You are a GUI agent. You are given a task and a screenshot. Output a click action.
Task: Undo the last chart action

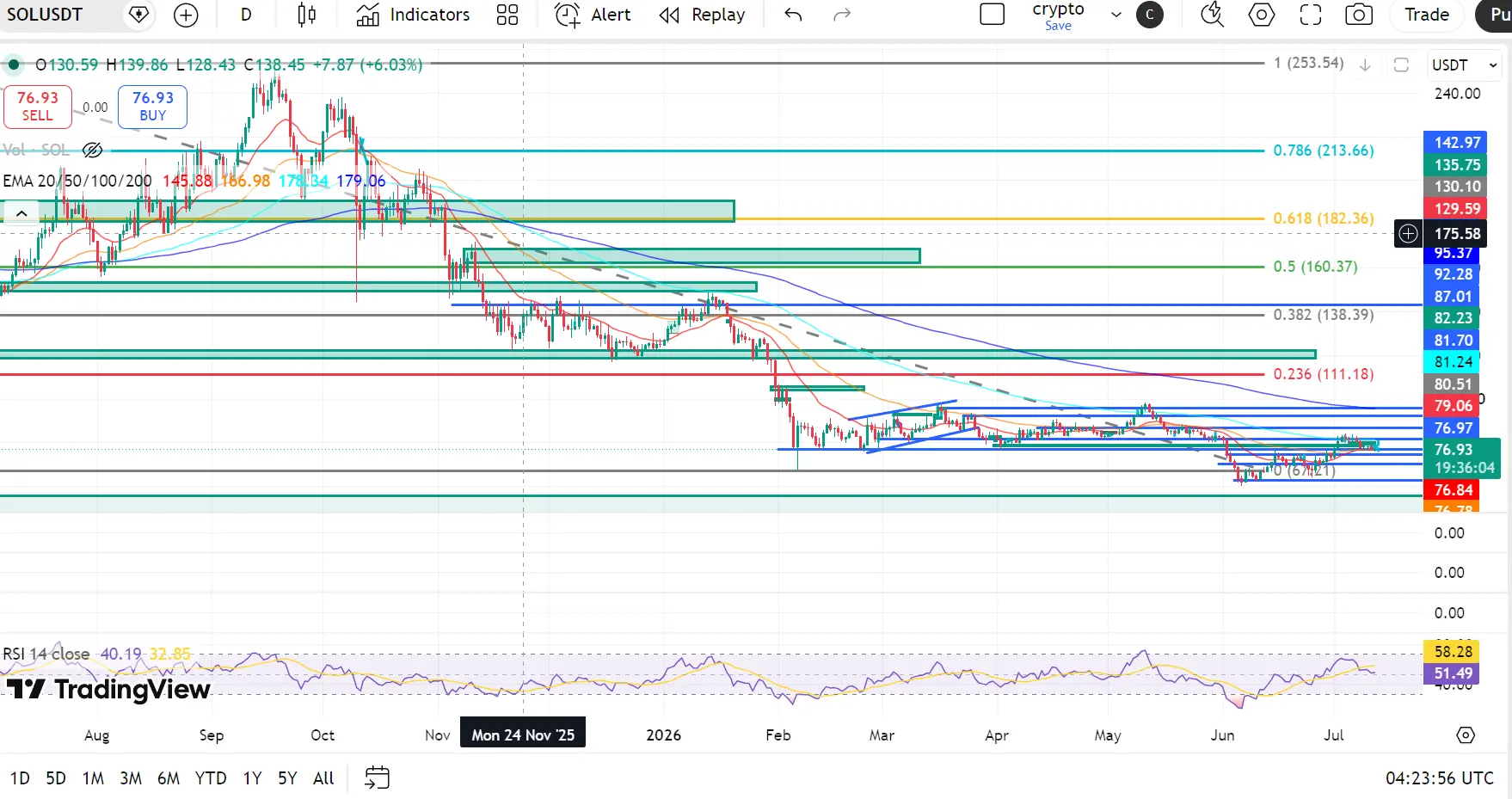(x=793, y=15)
